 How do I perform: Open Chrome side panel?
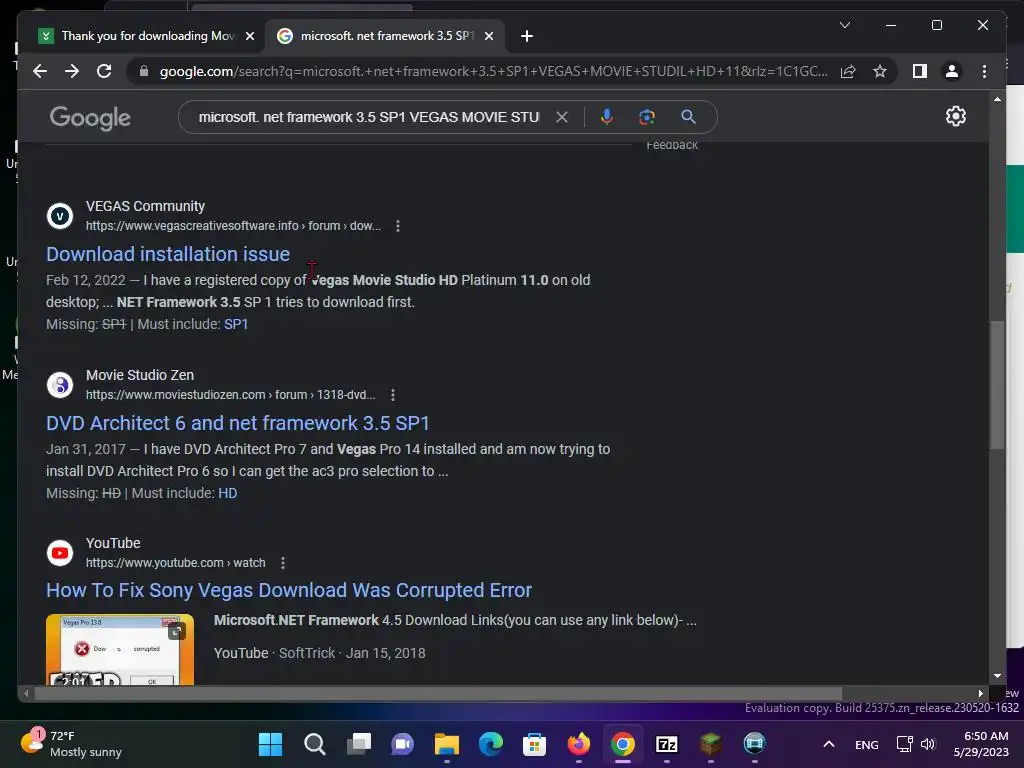(920, 71)
